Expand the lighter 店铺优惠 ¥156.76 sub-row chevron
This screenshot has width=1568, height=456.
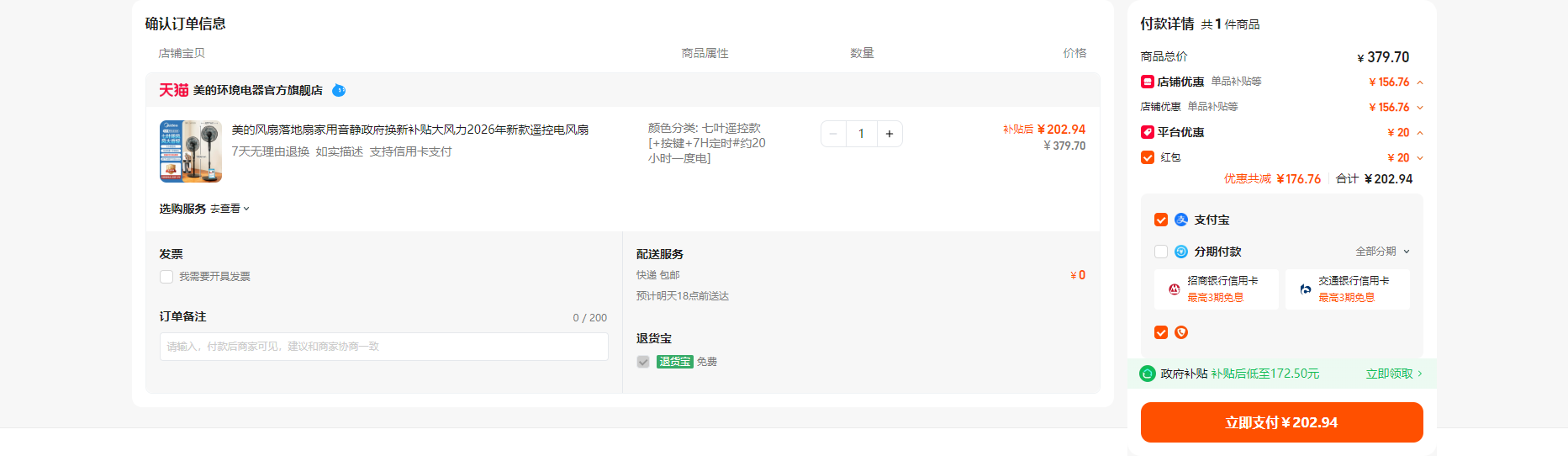(1420, 108)
